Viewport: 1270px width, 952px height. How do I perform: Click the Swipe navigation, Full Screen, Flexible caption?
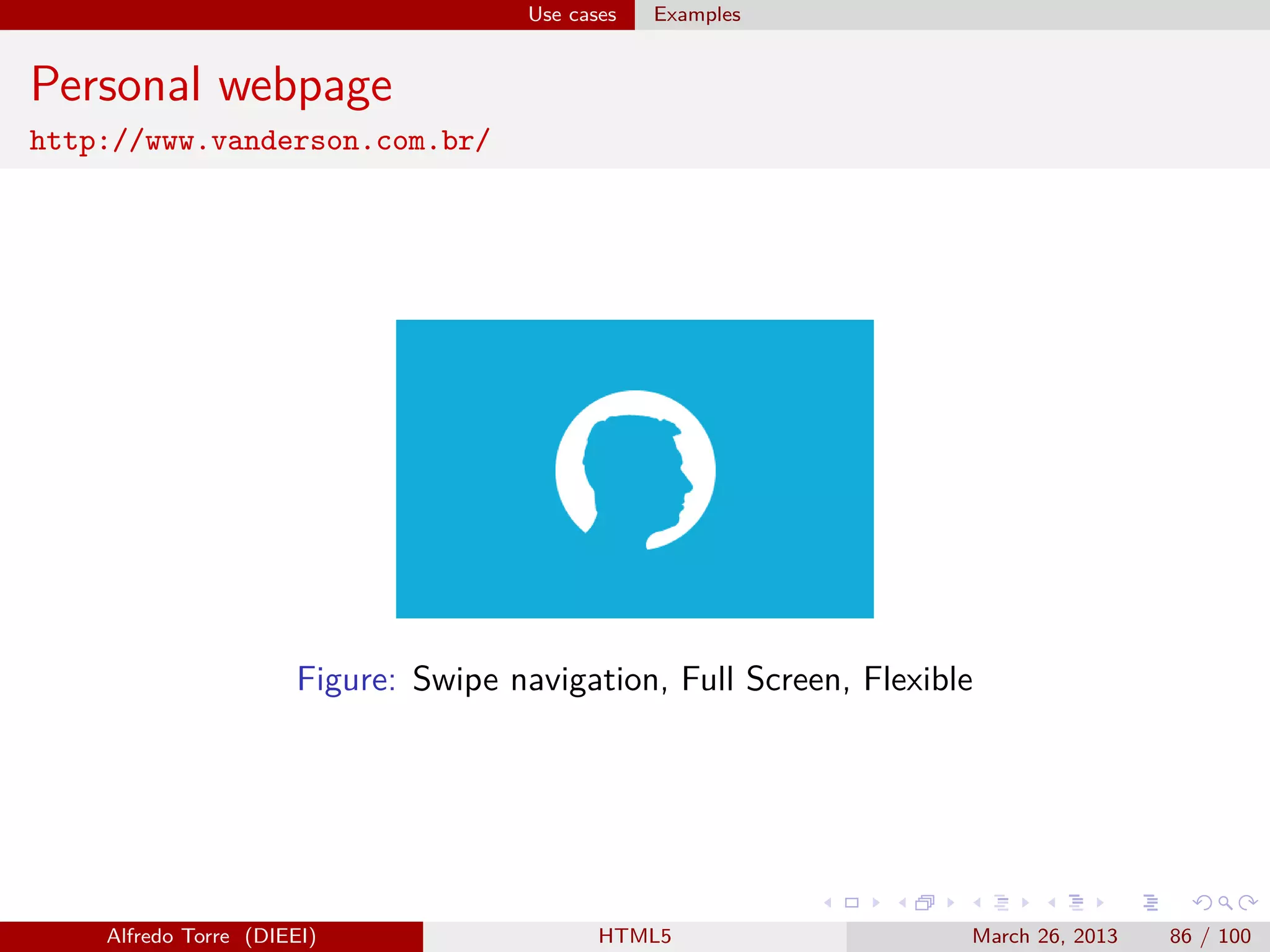693,679
